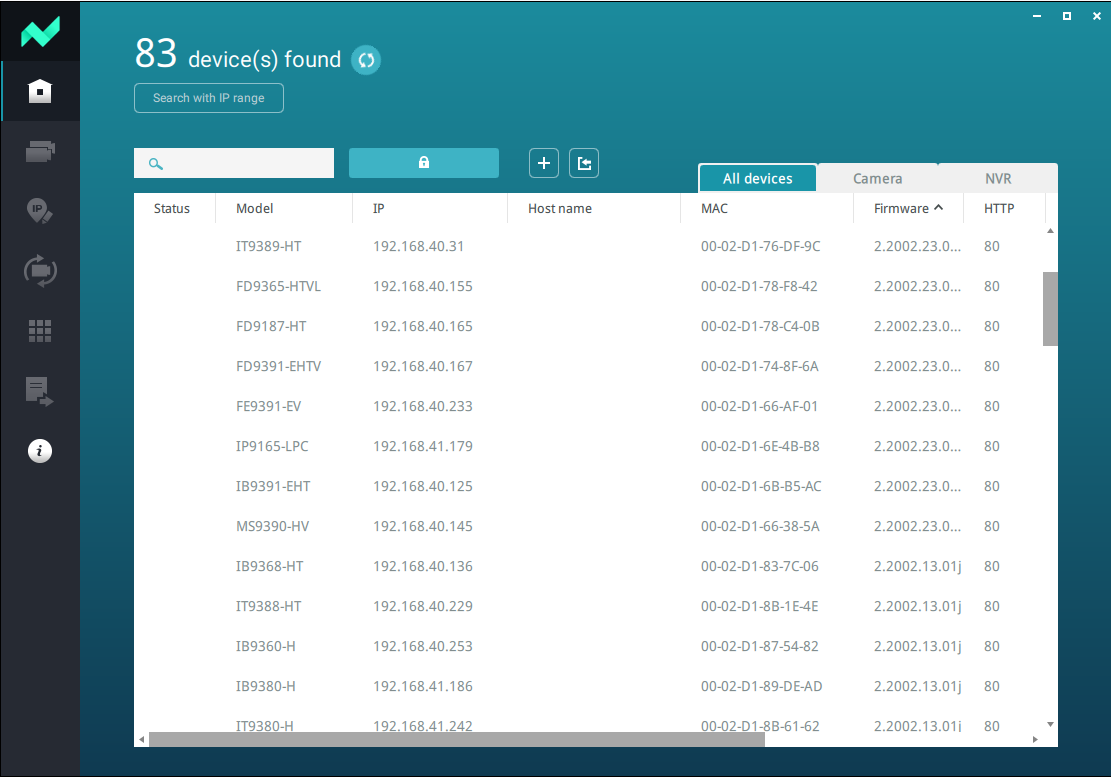Open the IP setup tool

[x=40, y=210]
